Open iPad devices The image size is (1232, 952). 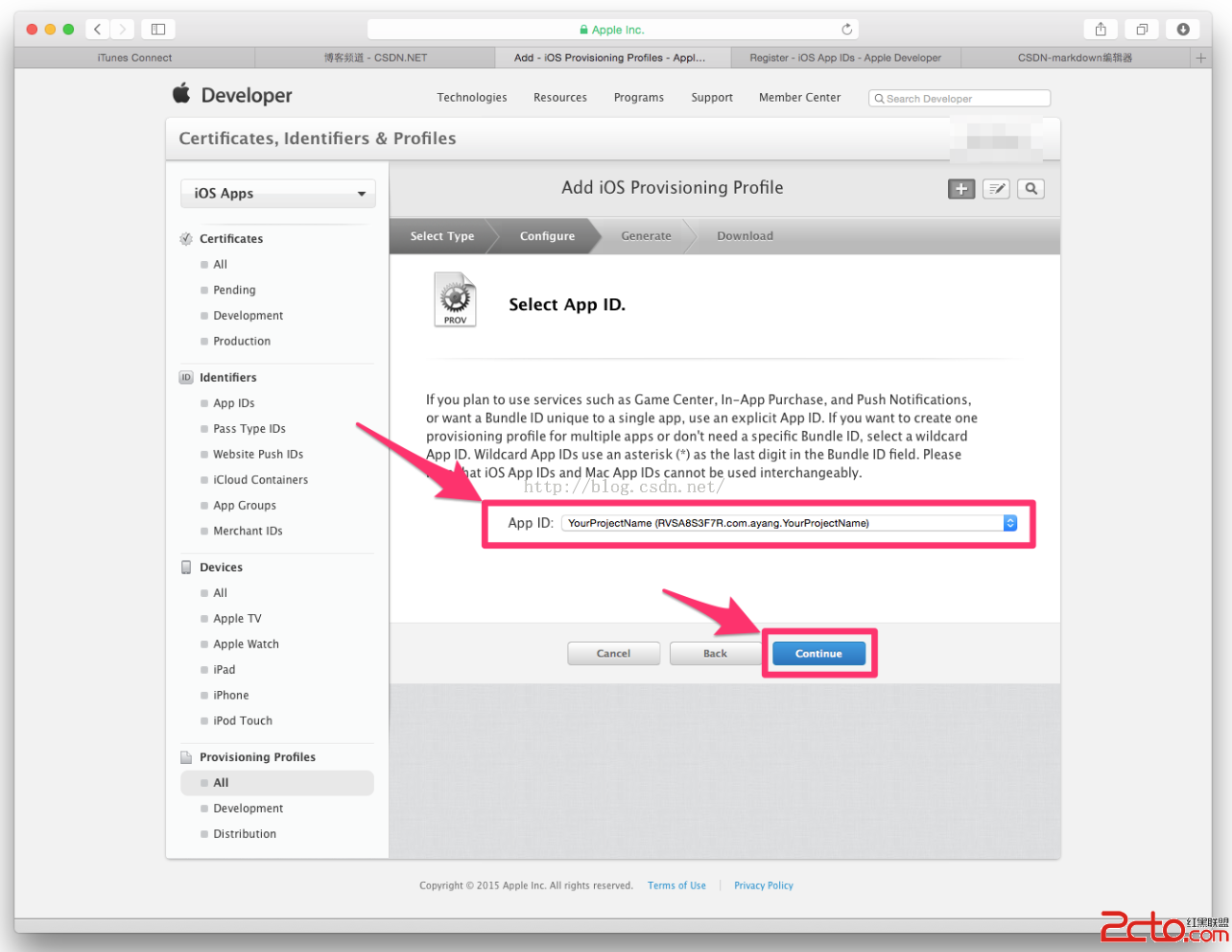click(x=224, y=670)
